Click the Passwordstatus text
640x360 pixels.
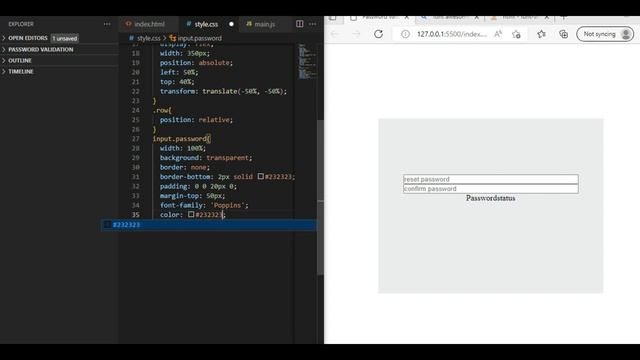click(491, 198)
